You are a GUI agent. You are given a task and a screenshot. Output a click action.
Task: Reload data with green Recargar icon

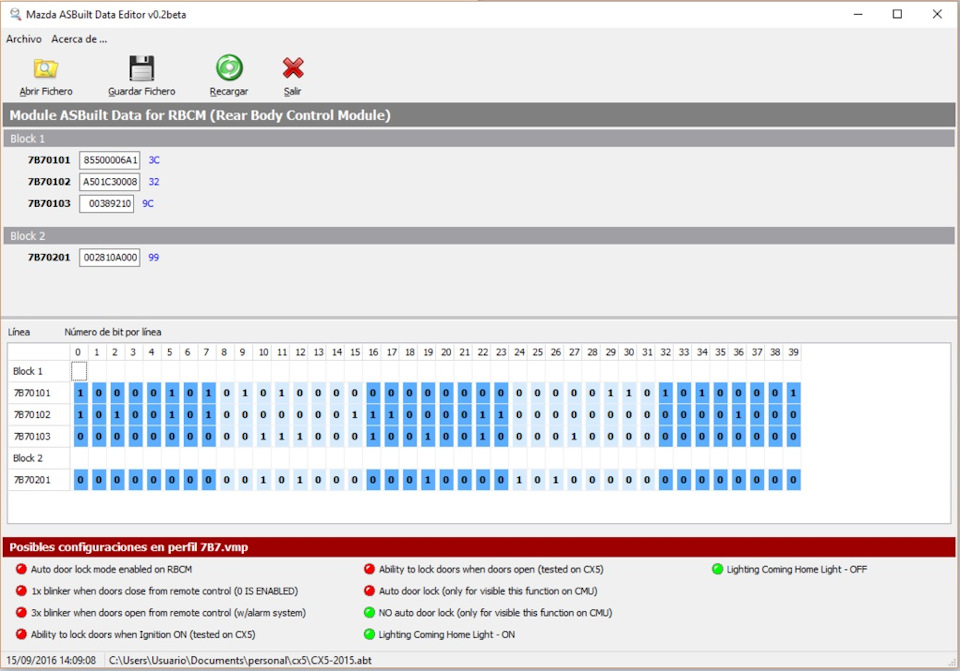229,67
